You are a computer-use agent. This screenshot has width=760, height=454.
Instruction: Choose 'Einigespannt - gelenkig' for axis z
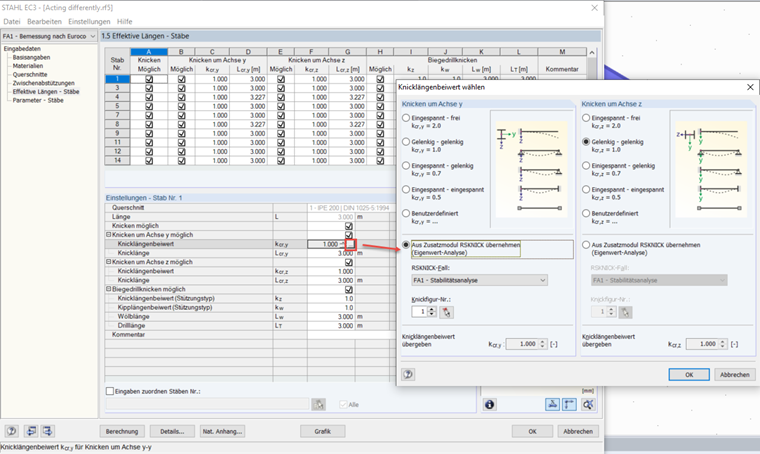tap(586, 166)
